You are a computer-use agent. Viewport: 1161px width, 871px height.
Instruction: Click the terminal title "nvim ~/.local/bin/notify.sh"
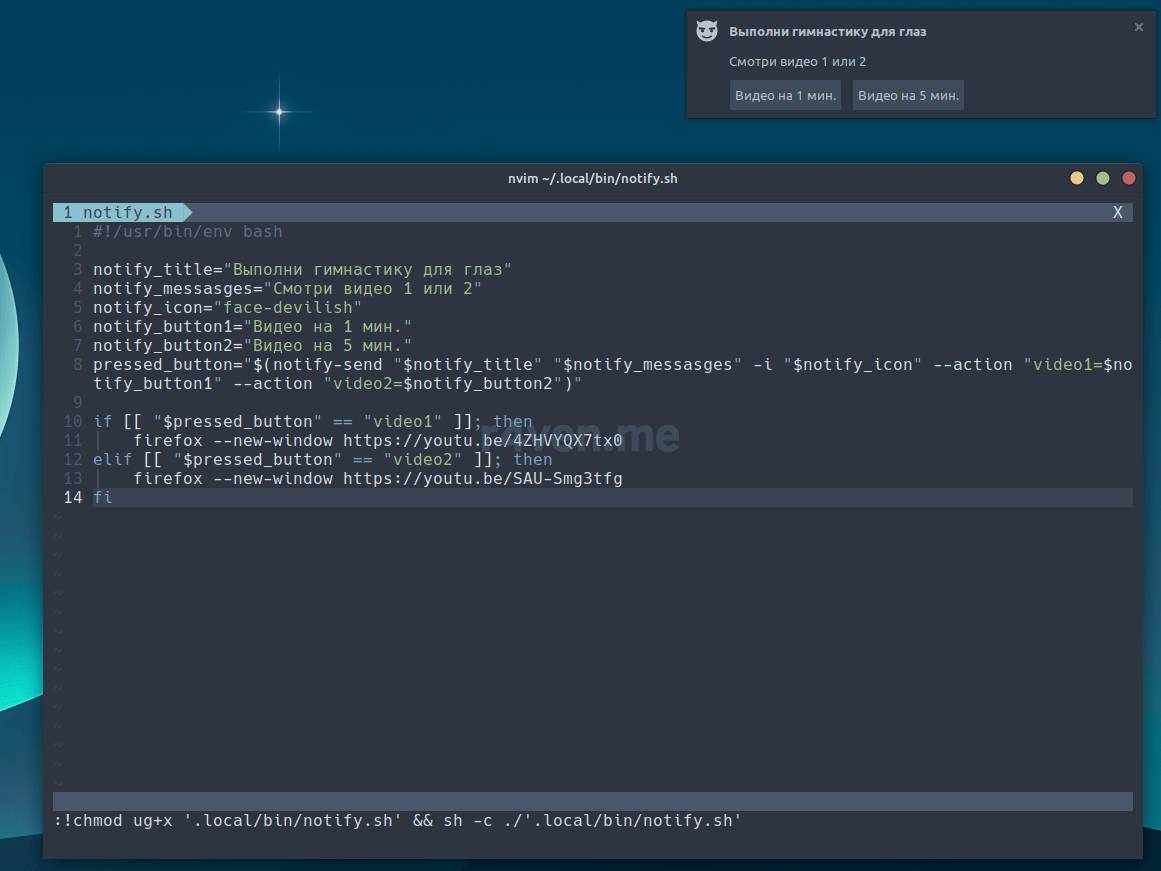click(x=592, y=178)
